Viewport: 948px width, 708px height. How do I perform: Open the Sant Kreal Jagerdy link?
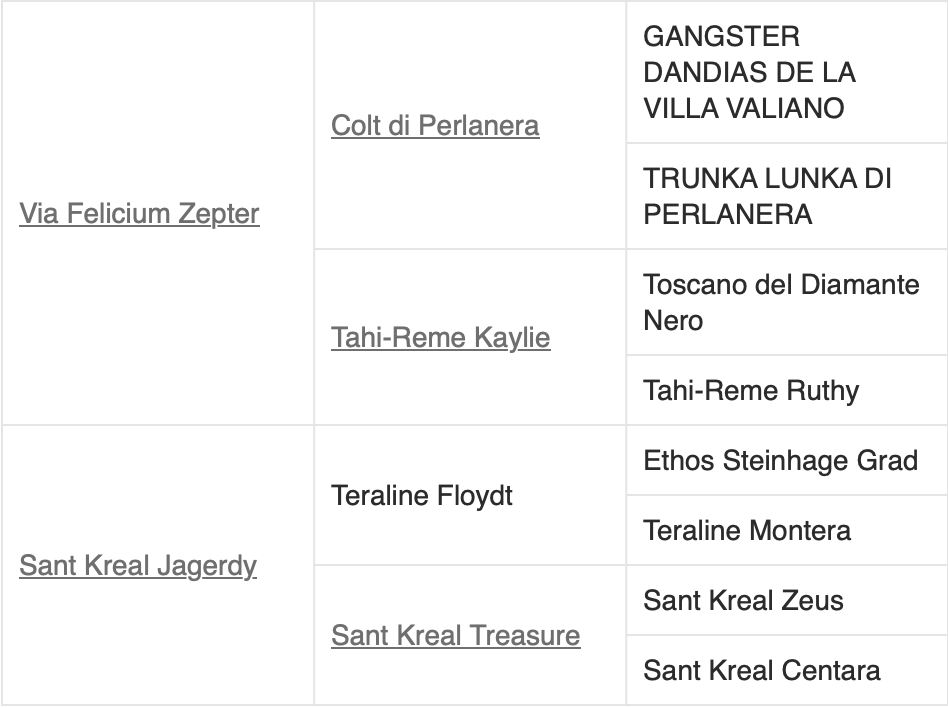pyautogui.click(x=138, y=565)
